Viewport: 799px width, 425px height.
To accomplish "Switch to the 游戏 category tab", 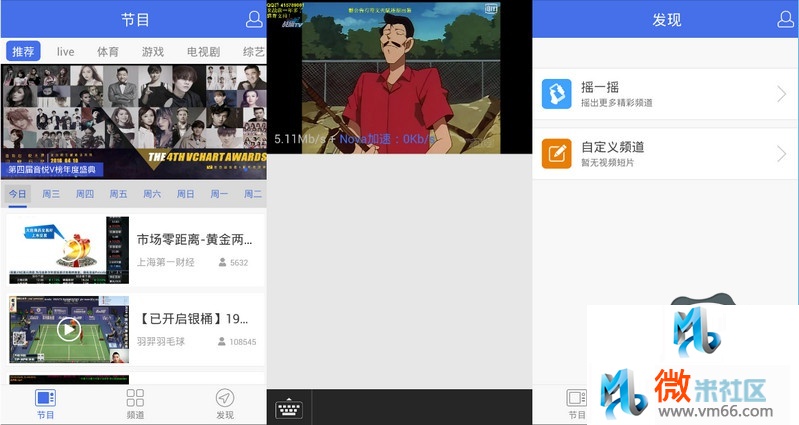I will [152, 51].
